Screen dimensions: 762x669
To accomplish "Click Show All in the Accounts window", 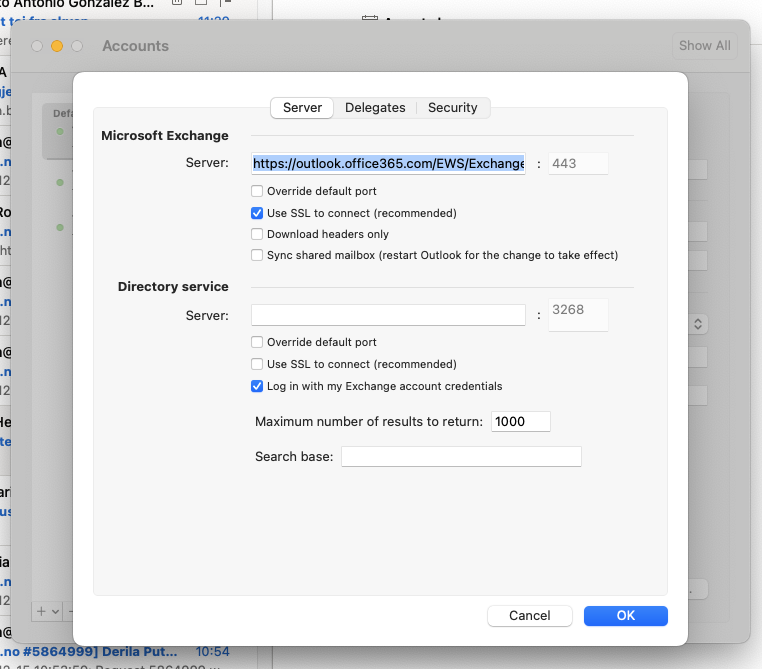I will click(x=705, y=46).
